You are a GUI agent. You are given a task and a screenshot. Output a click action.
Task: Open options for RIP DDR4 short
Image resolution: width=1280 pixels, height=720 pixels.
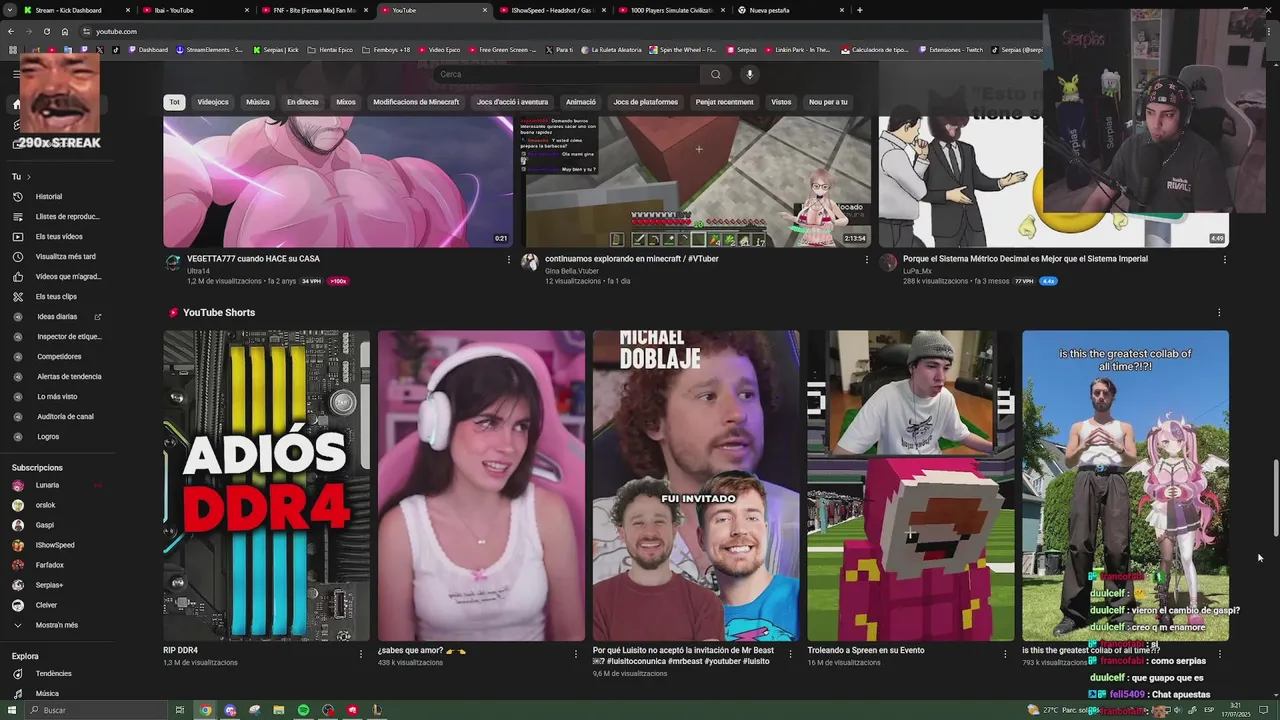click(361, 654)
